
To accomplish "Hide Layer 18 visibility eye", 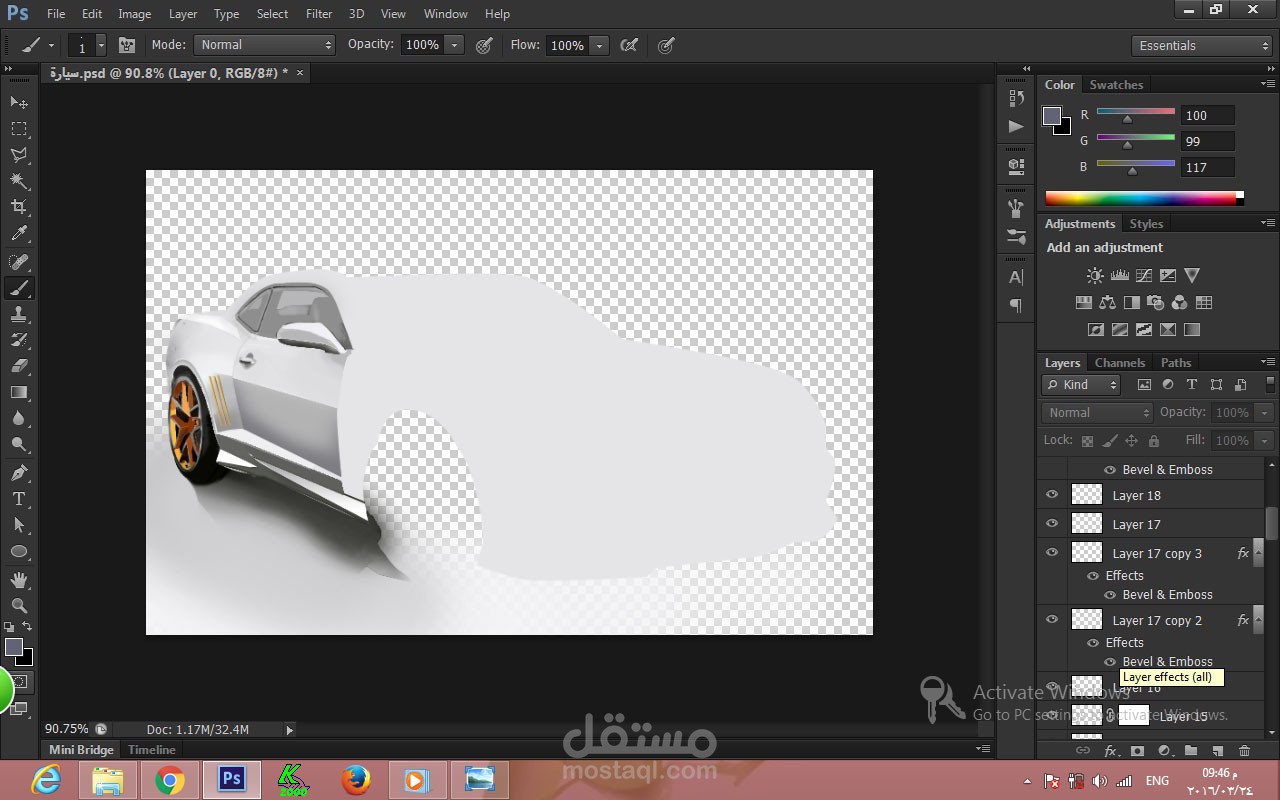I will (x=1052, y=495).
